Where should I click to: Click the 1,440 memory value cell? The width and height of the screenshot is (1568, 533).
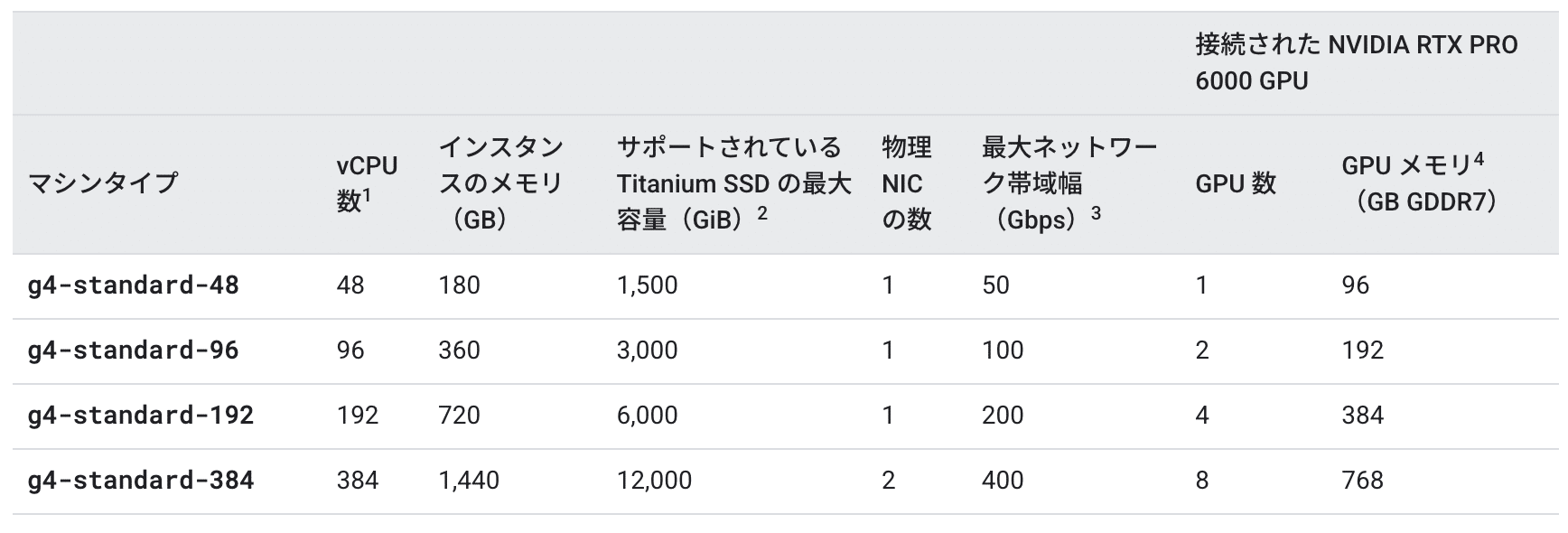click(468, 481)
